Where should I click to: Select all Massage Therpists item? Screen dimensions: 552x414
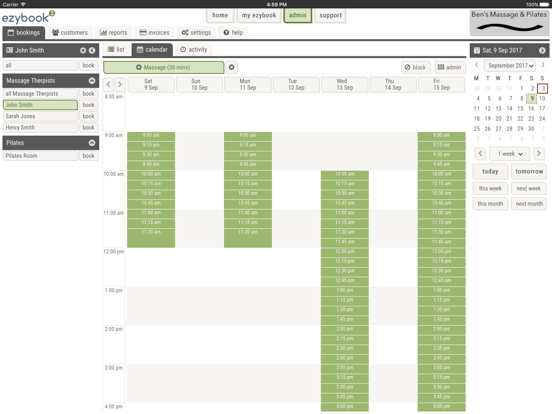point(40,94)
